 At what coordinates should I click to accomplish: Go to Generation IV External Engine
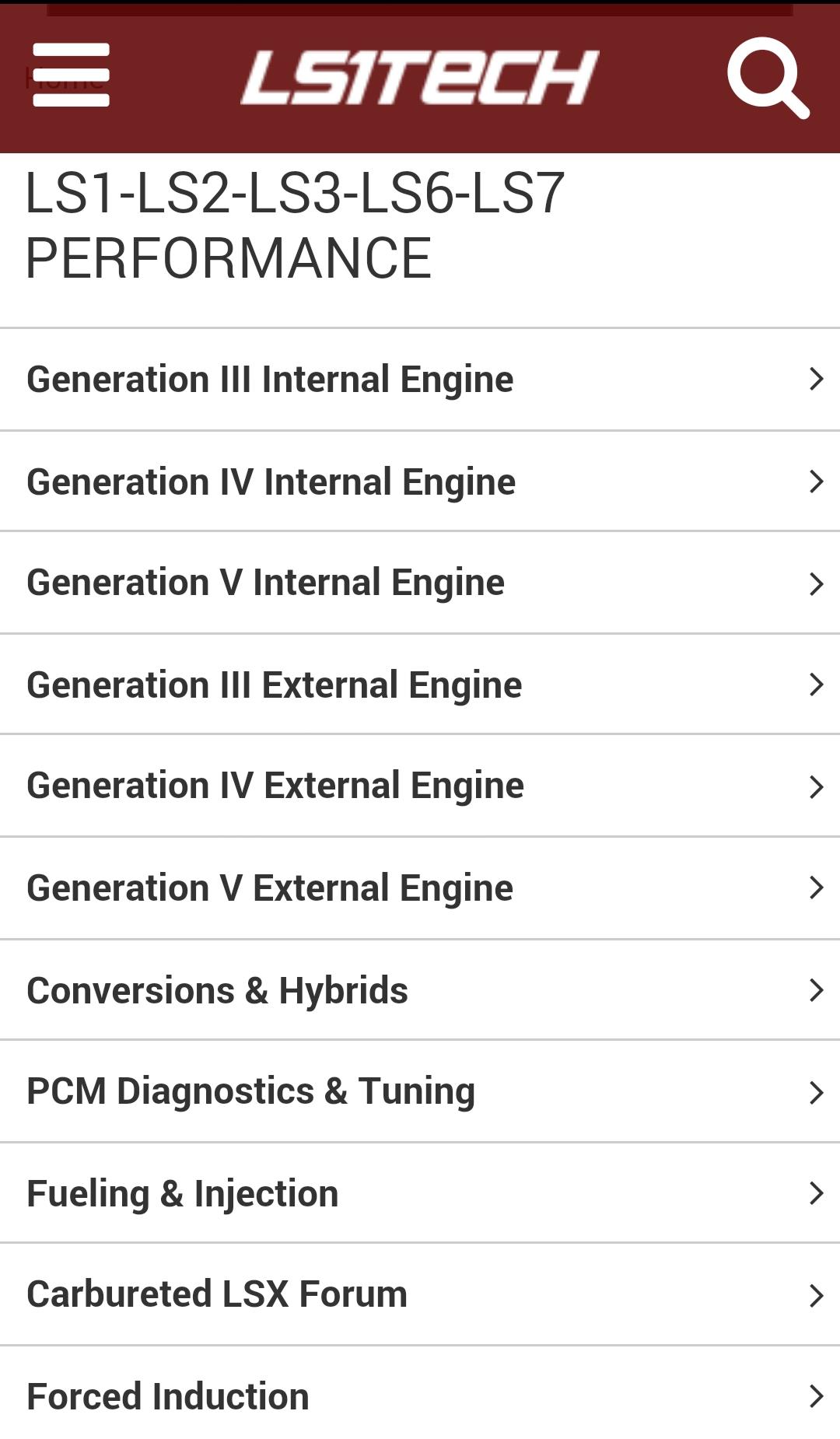pyautogui.click(x=275, y=786)
